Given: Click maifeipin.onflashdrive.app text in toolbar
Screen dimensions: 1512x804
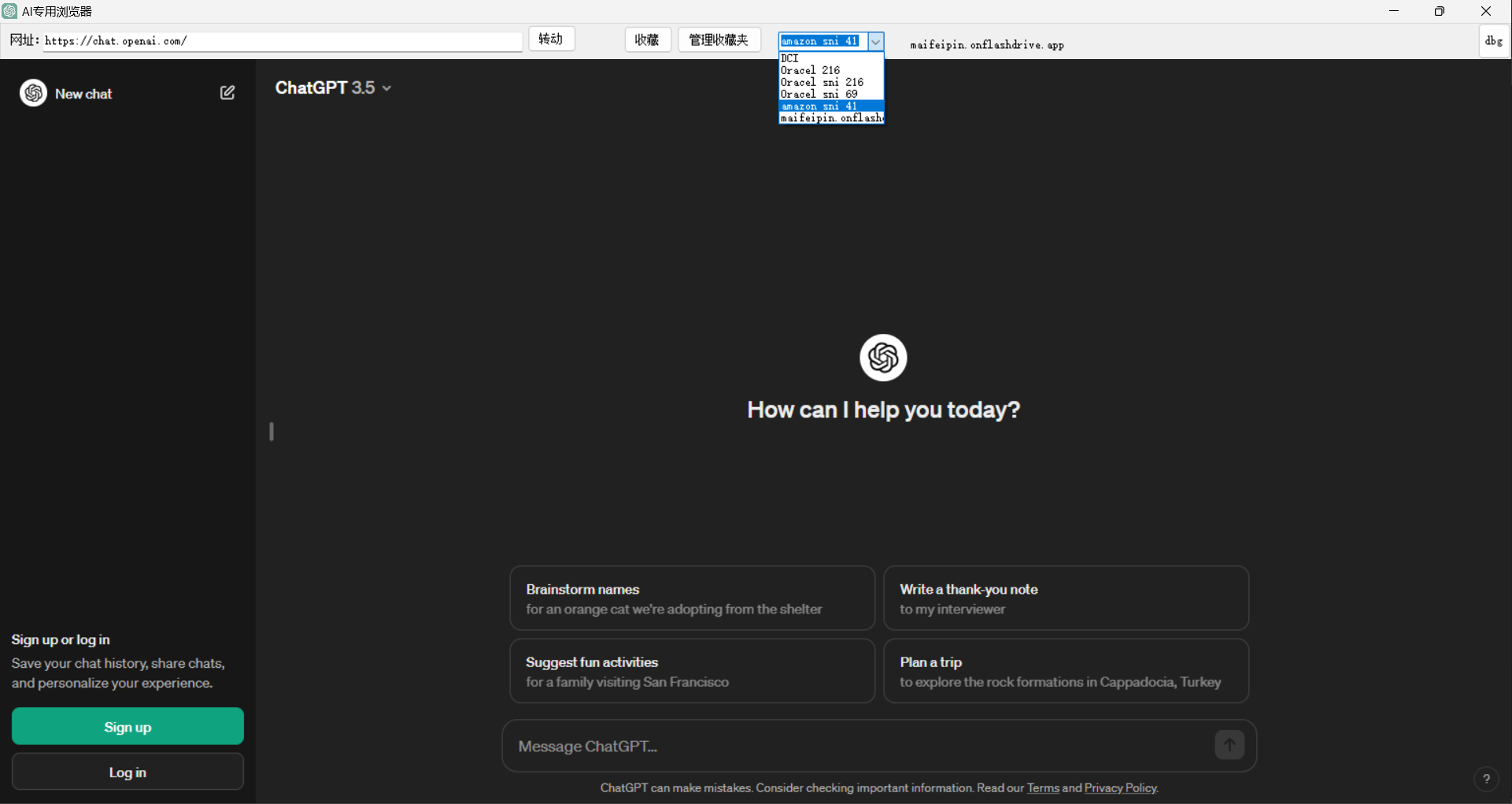Looking at the screenshot, I should (x=987, y=45).
